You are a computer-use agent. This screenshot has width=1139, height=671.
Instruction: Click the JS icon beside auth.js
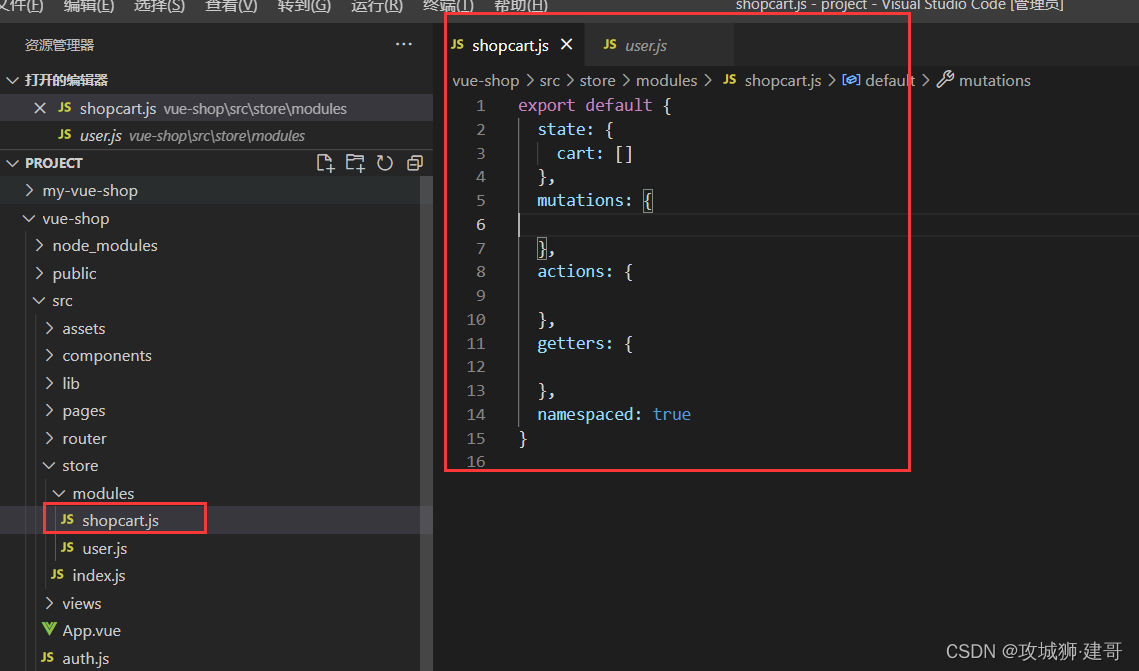tap(47, 657)
